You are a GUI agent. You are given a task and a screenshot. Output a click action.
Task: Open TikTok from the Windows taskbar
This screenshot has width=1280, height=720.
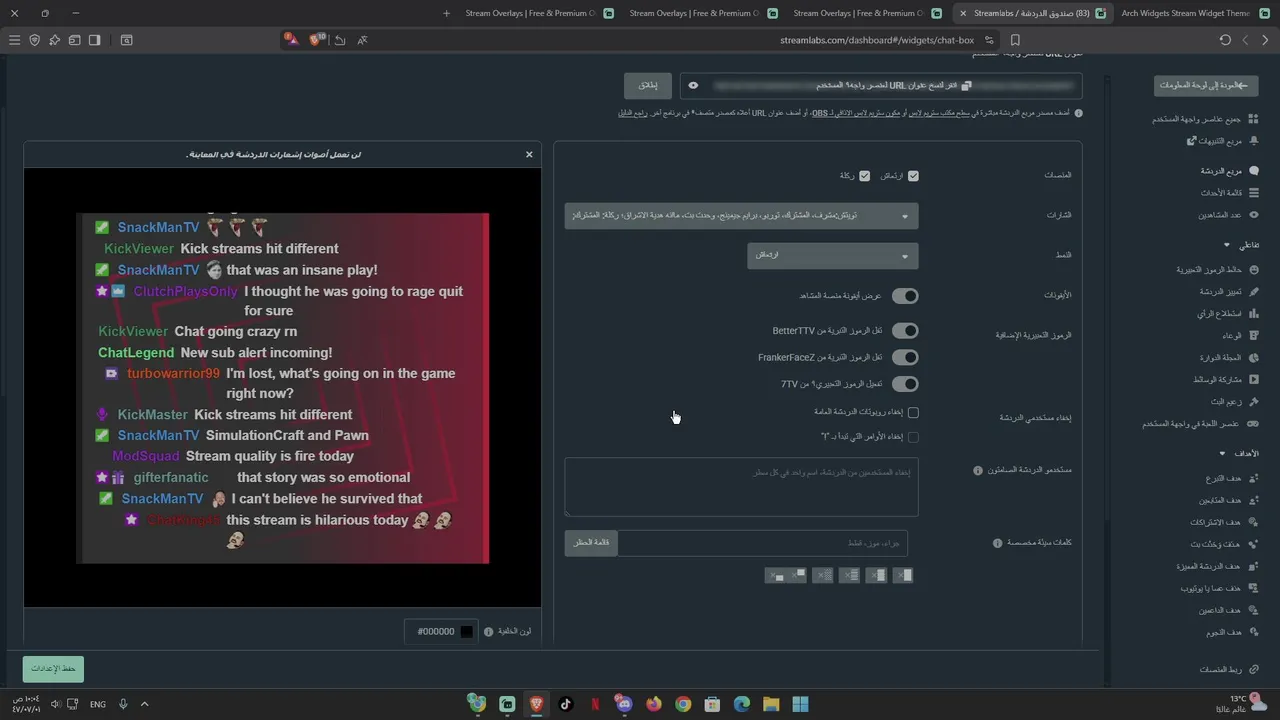[x=565, y=704]
